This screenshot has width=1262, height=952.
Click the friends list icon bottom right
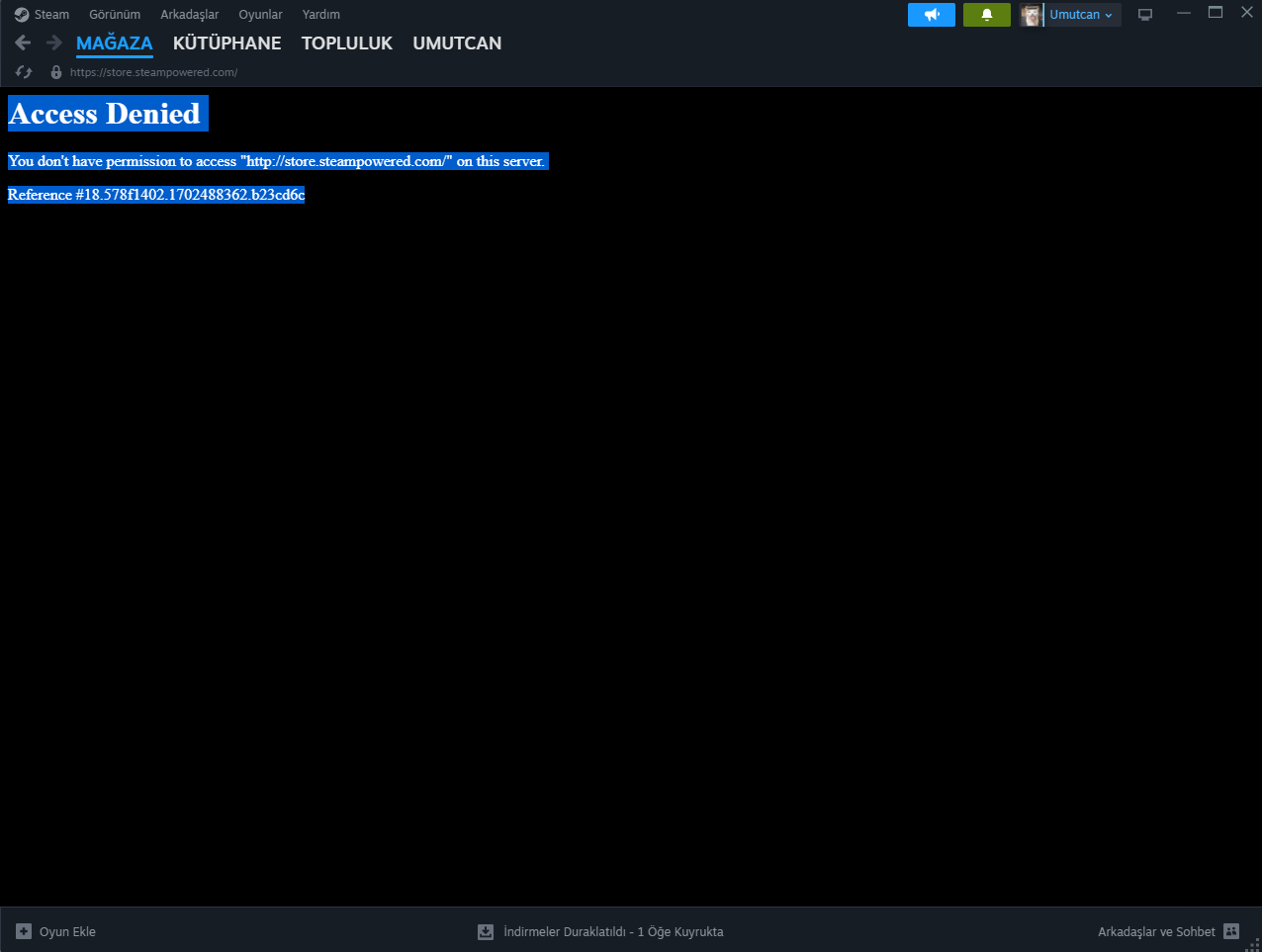[x=1231, y=931]
